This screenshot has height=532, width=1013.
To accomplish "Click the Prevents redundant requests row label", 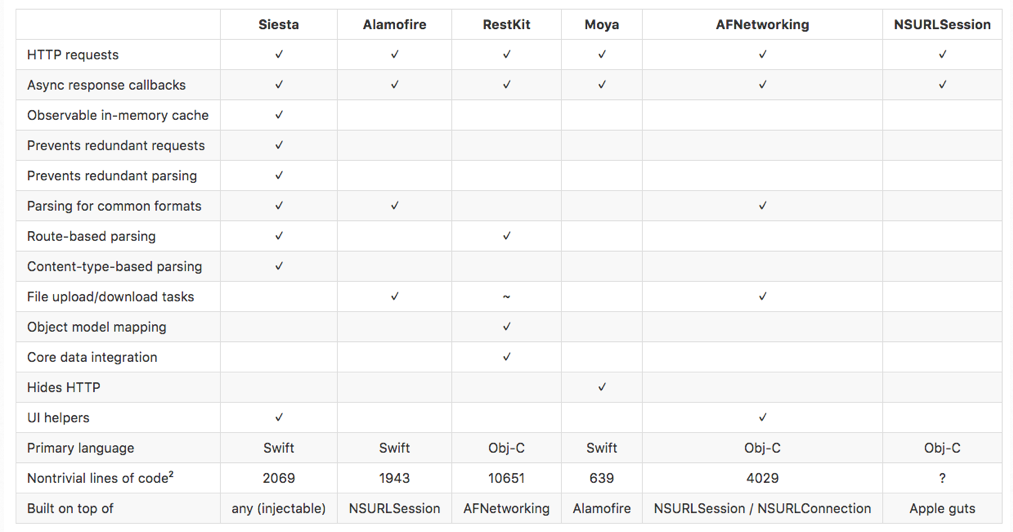I will (116, 145).
